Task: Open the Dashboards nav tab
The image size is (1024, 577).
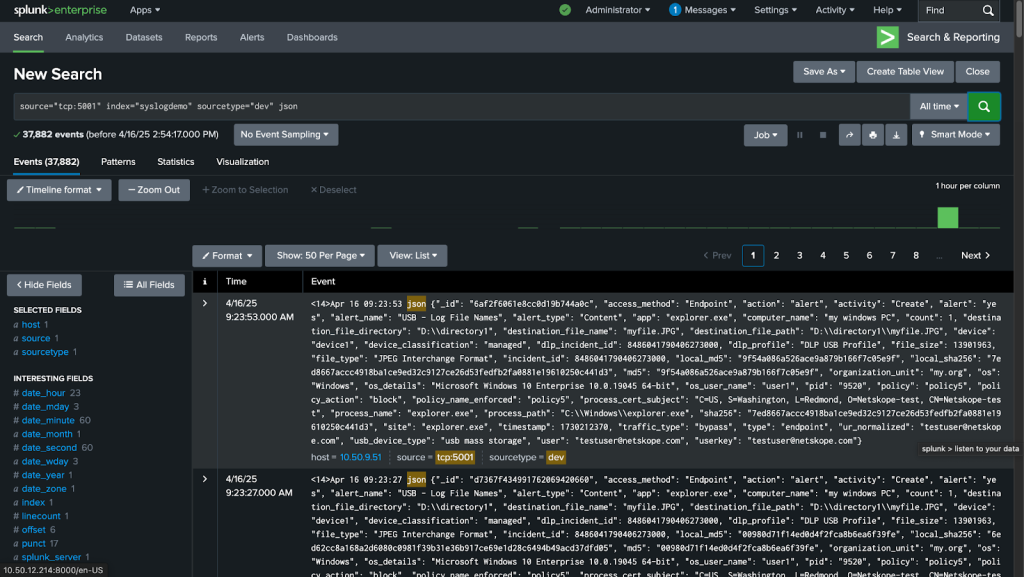Action: pos(312,37)
